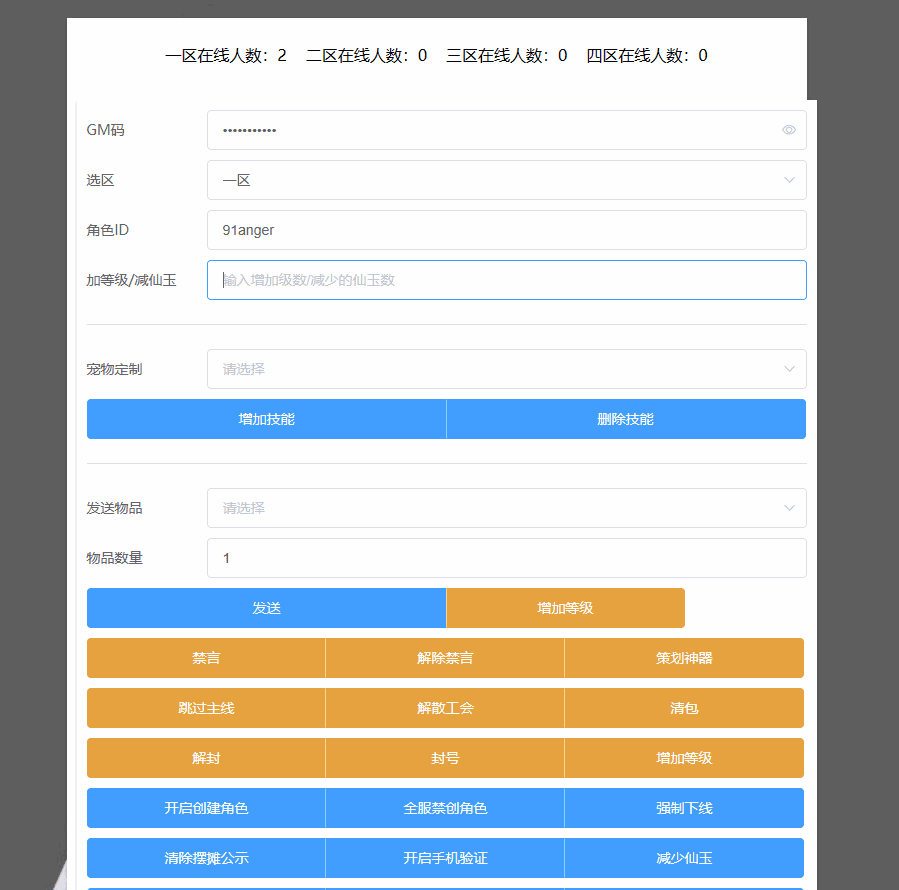Click the 清除摆摊公示 button
The height and width of the screenshot is (890, 899).
tap(206, 858)
